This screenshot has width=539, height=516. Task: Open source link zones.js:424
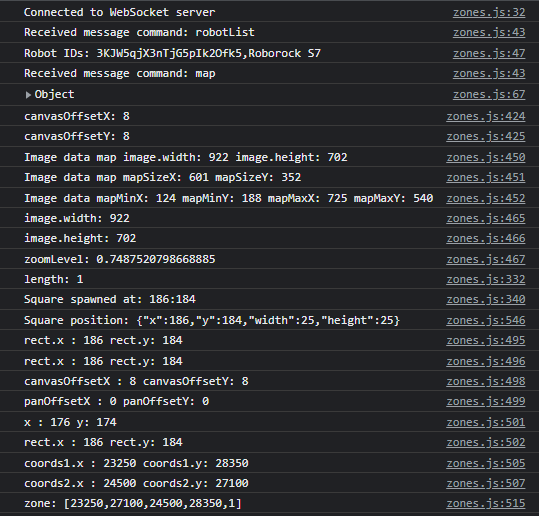486,116
